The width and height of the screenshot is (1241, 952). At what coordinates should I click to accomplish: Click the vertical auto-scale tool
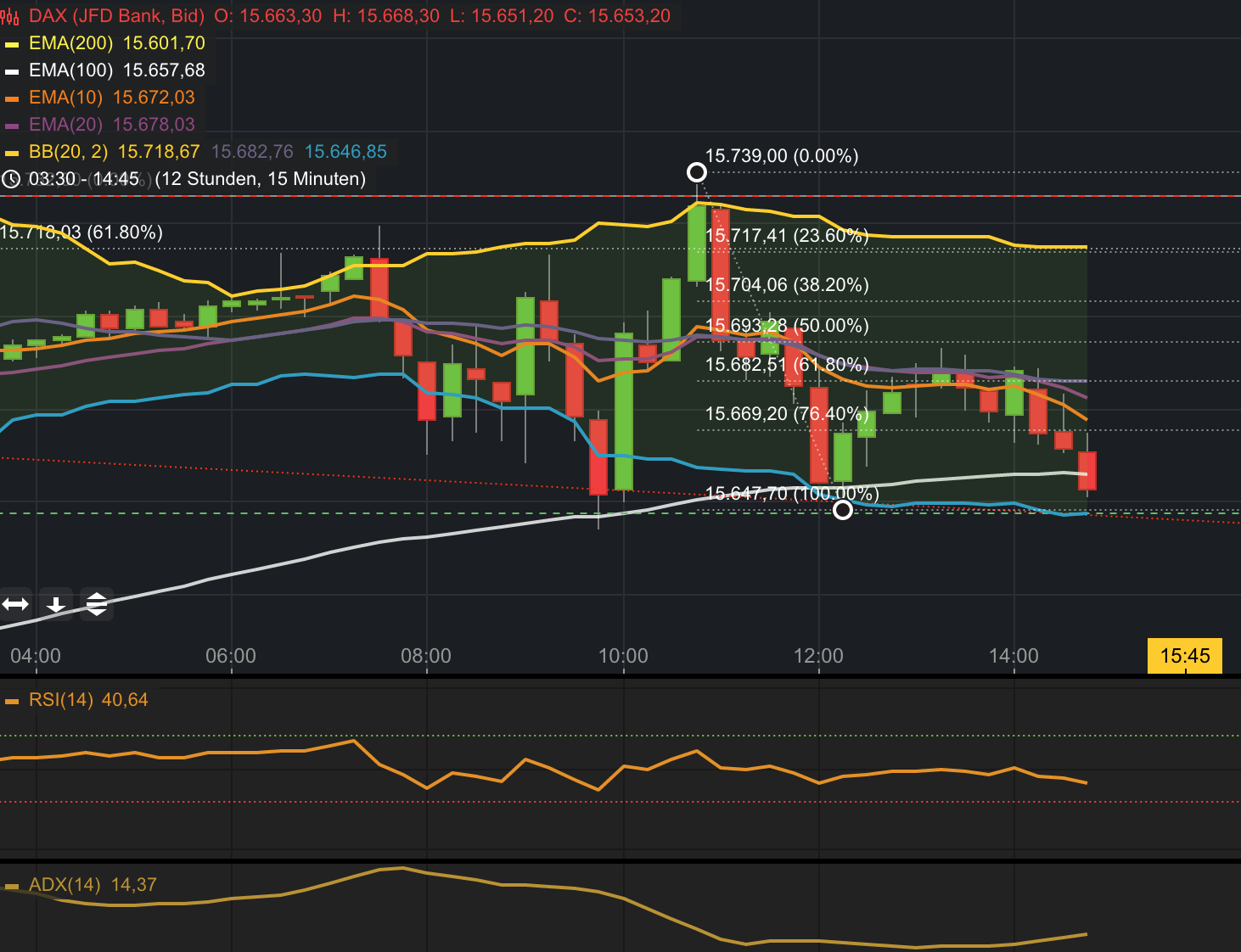click(96, 604)
